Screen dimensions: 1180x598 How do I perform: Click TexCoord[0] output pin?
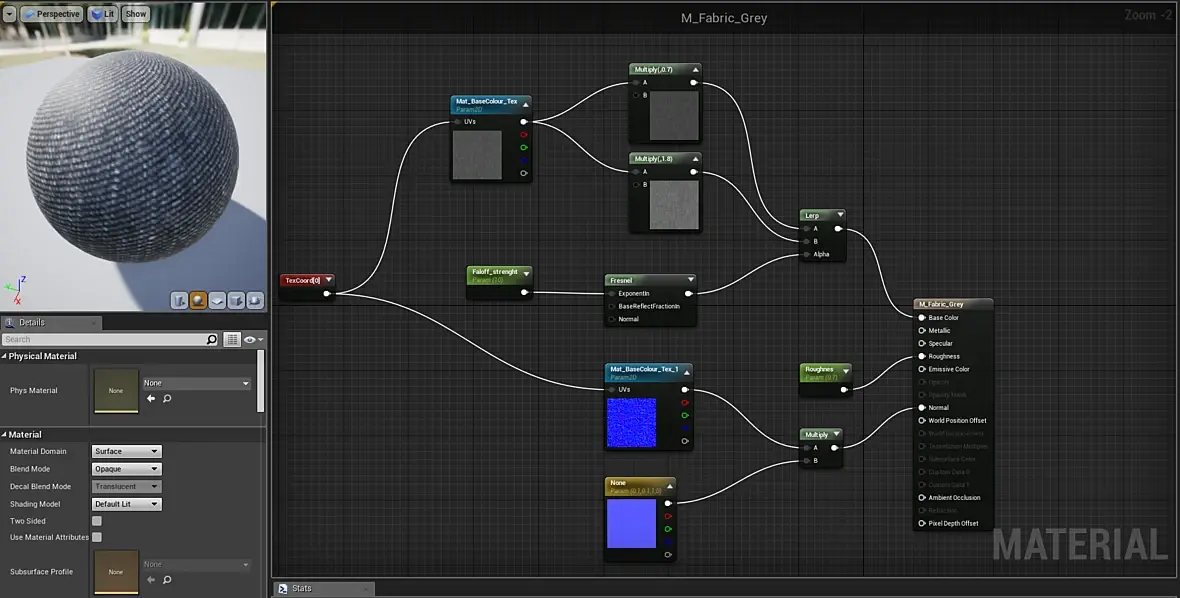(327, 293)
